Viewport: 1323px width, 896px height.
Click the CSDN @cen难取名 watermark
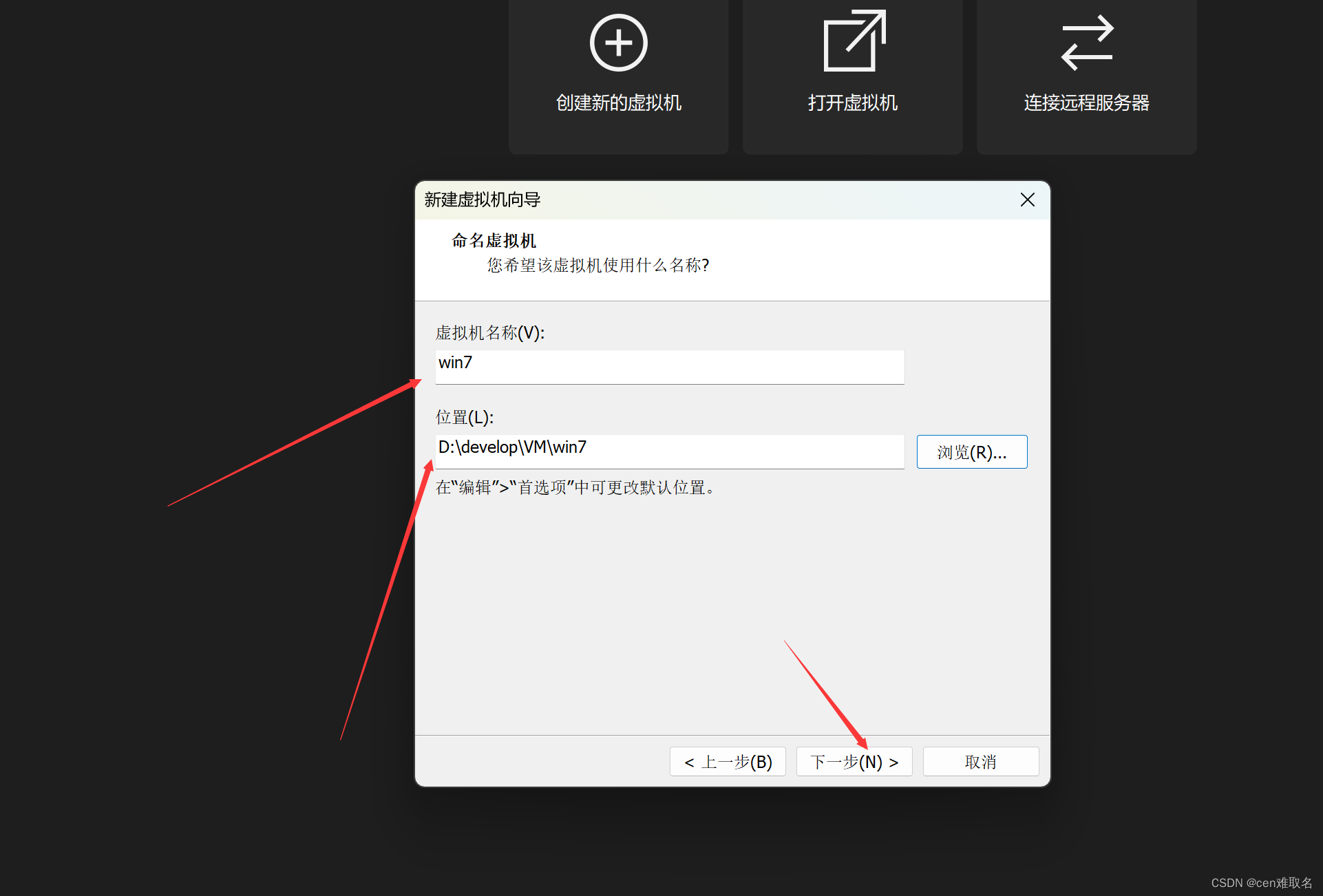pos(1261,882)
